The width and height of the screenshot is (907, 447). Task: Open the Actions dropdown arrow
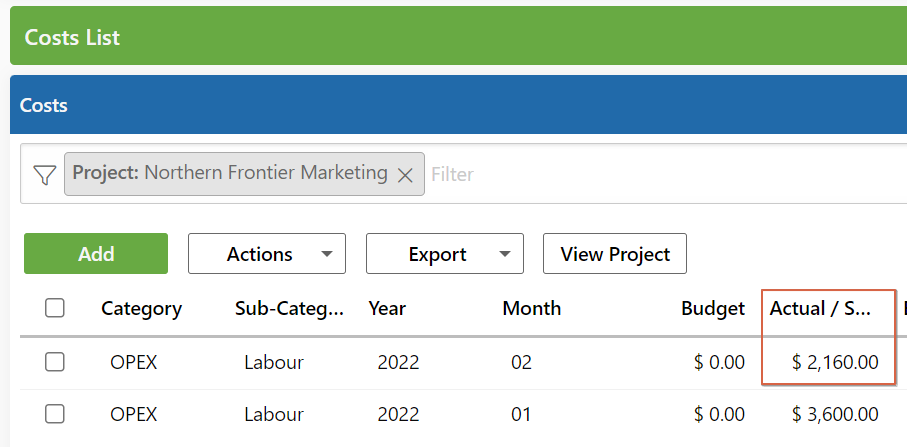[327, 254]
